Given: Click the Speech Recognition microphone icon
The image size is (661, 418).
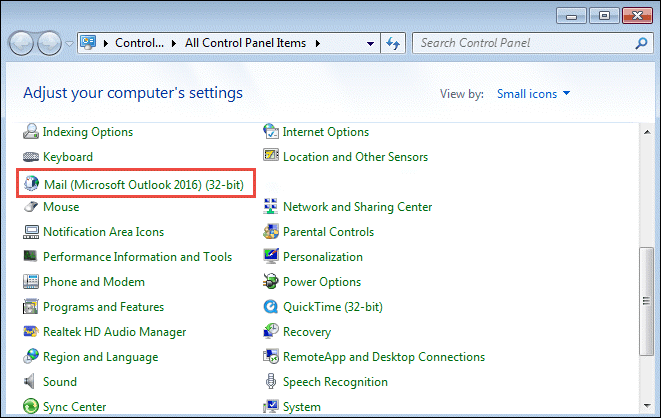Looking at the screenshot, I should point(271,381).
